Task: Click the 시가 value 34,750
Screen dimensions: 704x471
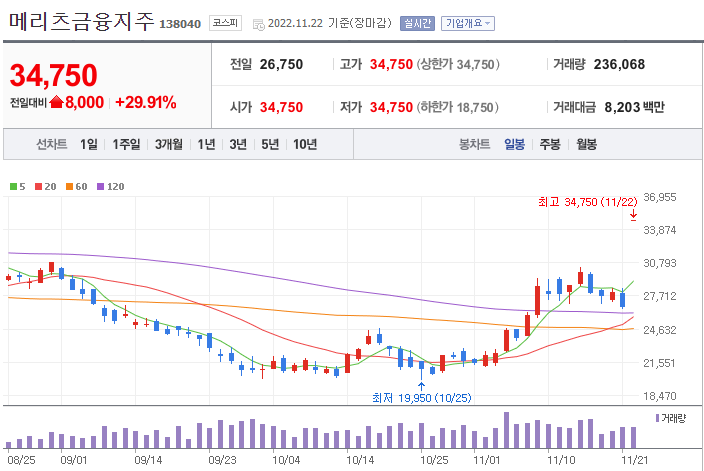Action: tap(281, 107)
